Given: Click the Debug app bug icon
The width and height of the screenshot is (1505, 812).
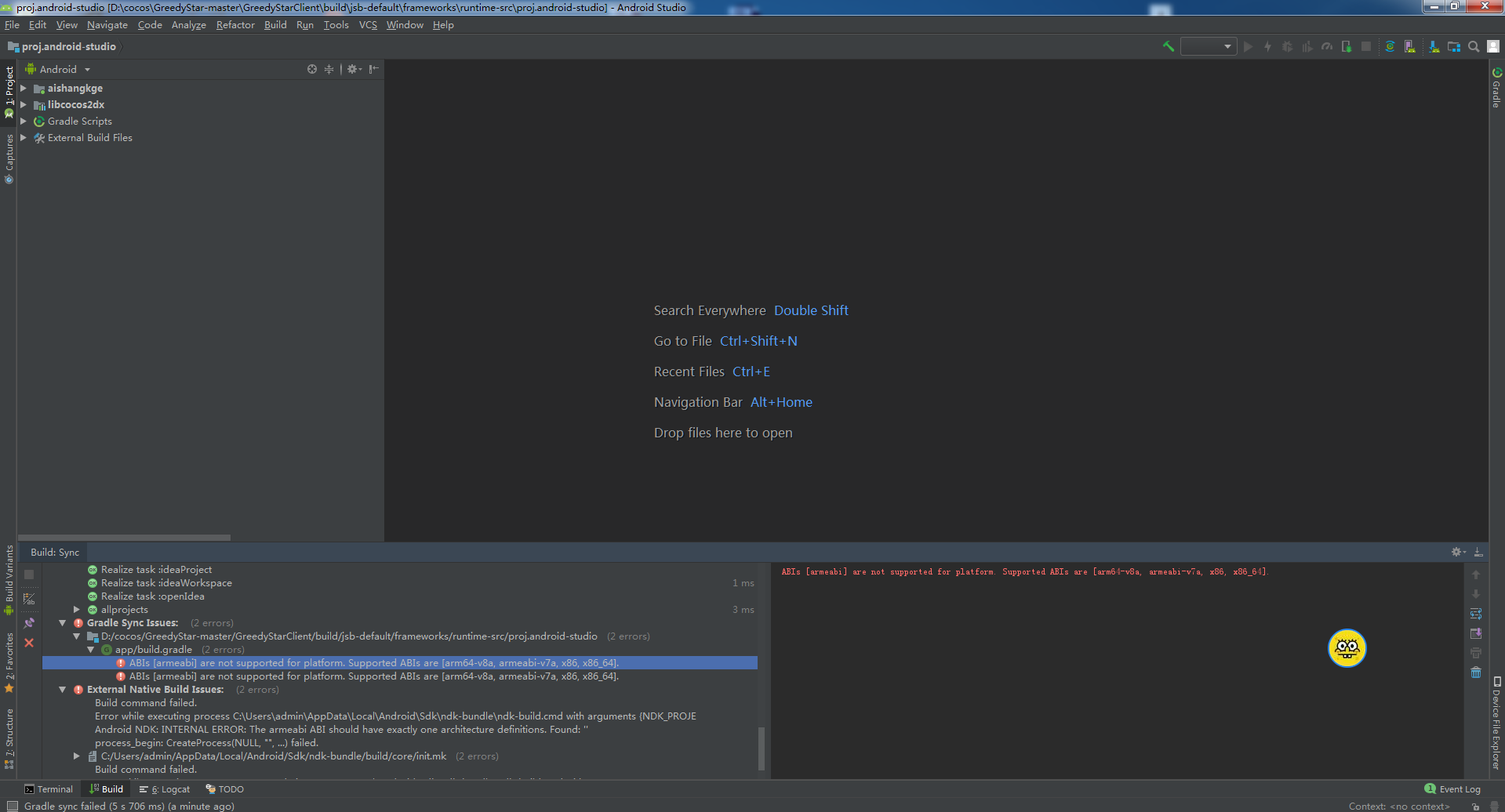Looking at the screenshot, I should pyautogui.click(x=1287, y=47).
